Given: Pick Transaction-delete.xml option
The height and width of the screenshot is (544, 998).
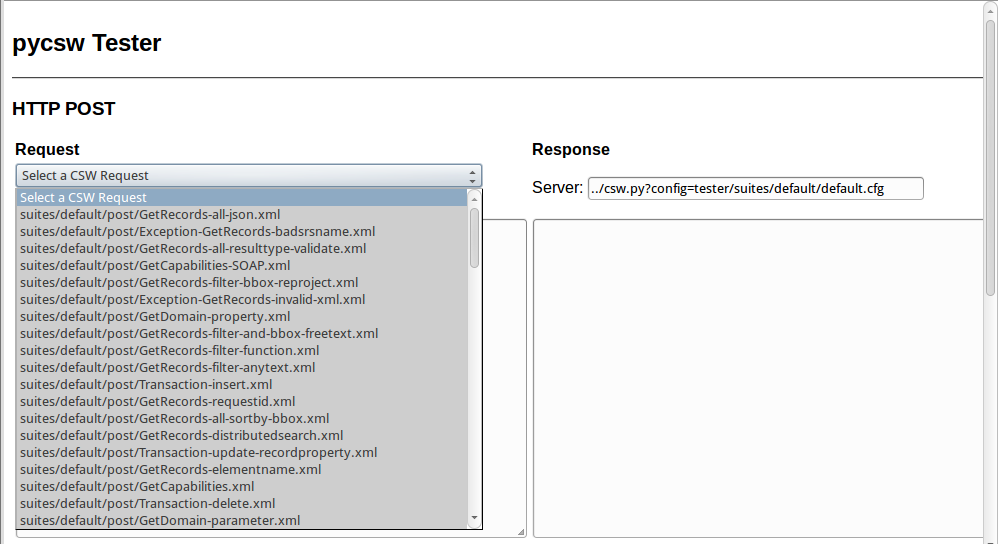Looking at the screenshot, I should click(x=242, y=503).
